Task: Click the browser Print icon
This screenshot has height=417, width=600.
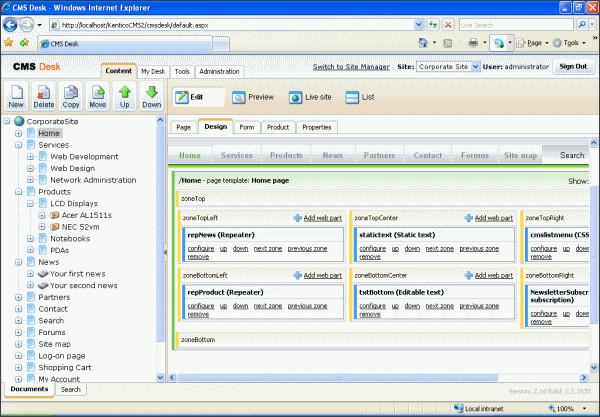Action: click(473, 43)
